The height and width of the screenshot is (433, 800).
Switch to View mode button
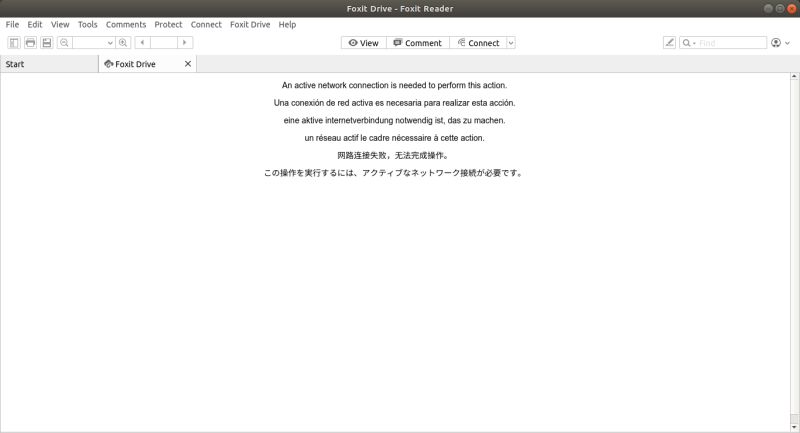tap(364, 43)
